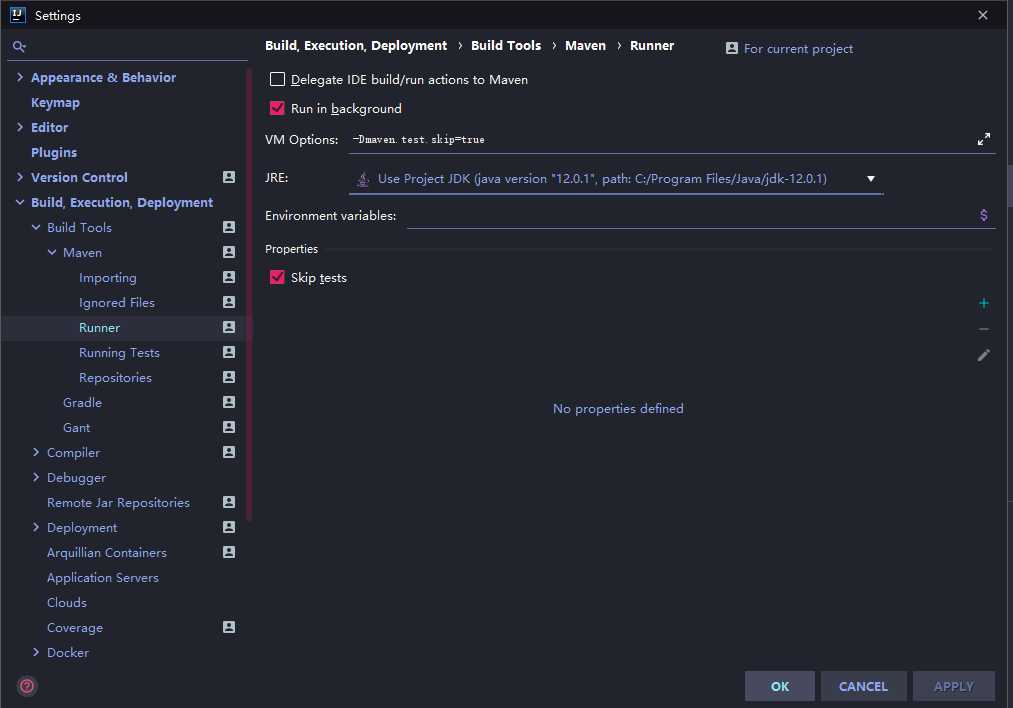Click project icon beside Build Tools
Viewport: 1013px width, 708px height.
pos(229,227)
